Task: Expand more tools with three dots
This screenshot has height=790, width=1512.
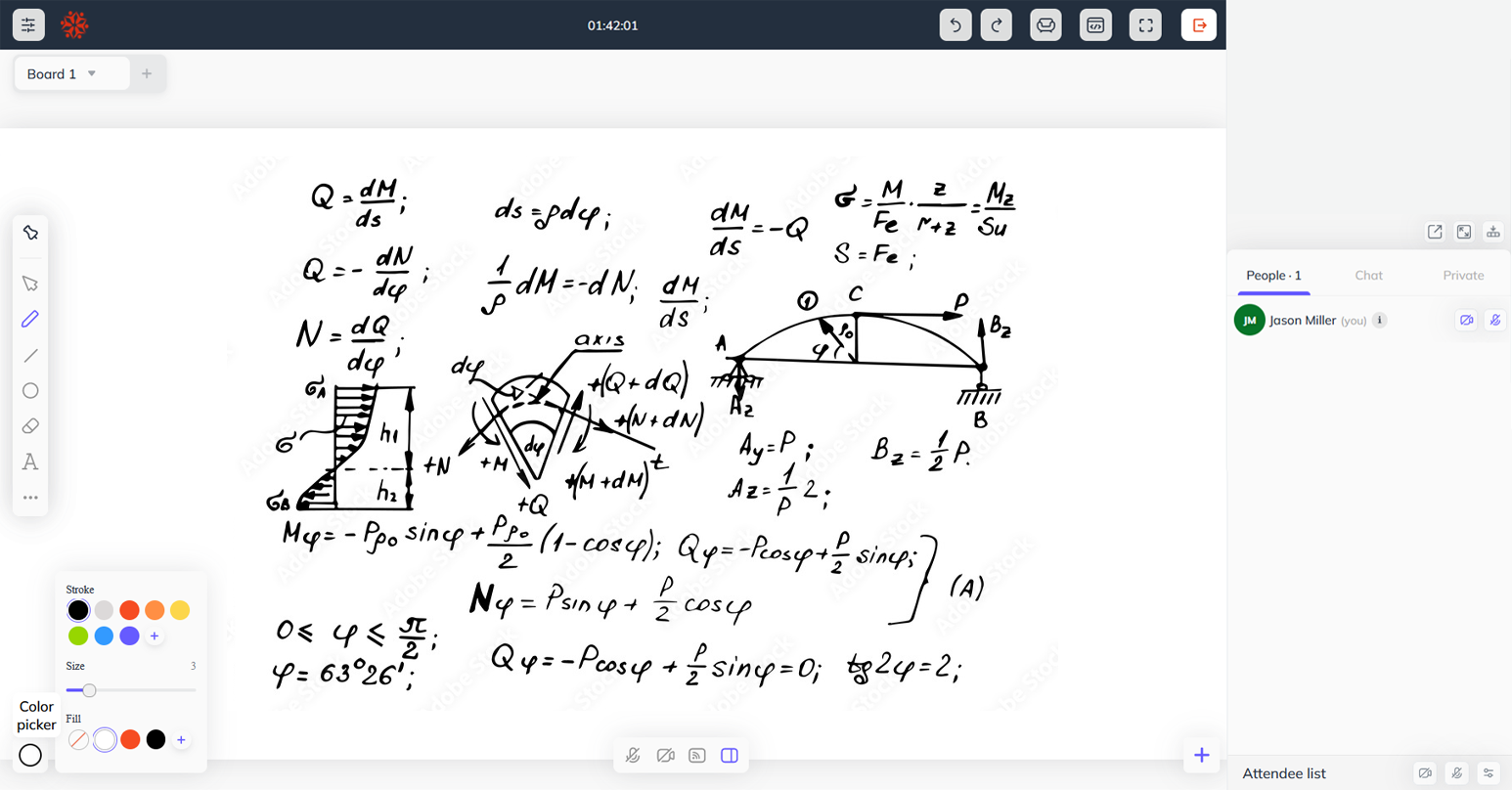Action: 30,498
